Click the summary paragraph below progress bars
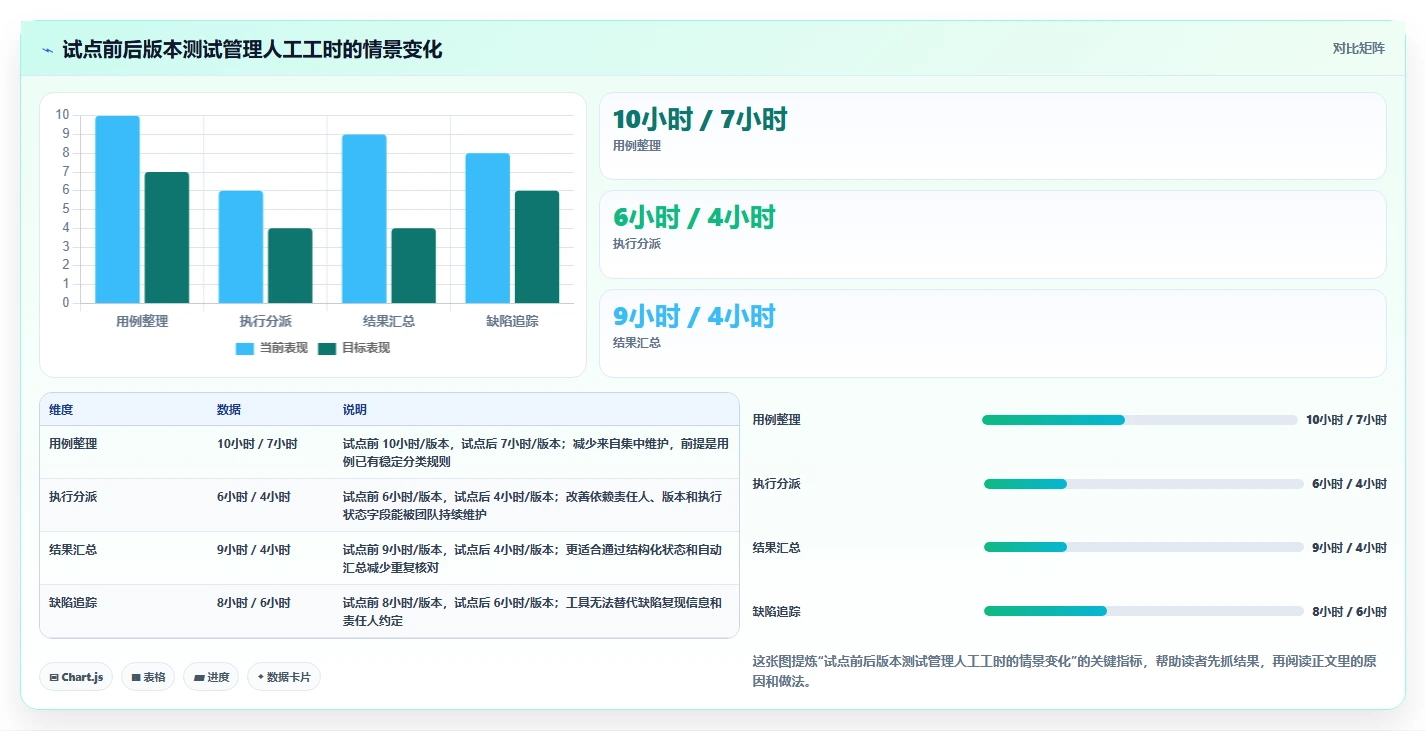This screenshot has height=731, width=1426. point(1064,671)
